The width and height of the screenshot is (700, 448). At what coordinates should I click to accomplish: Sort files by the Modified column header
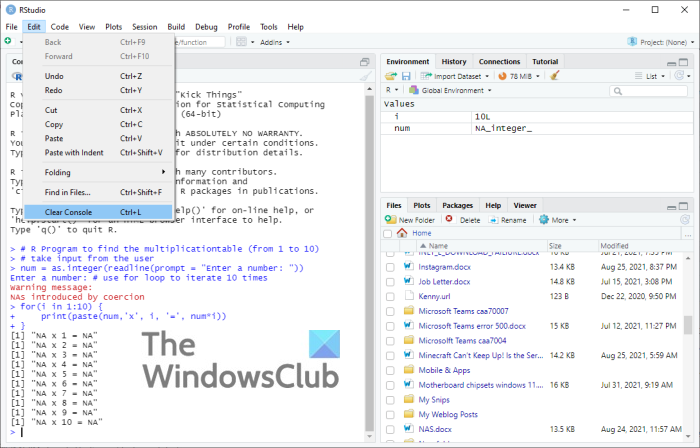(640, 245)
